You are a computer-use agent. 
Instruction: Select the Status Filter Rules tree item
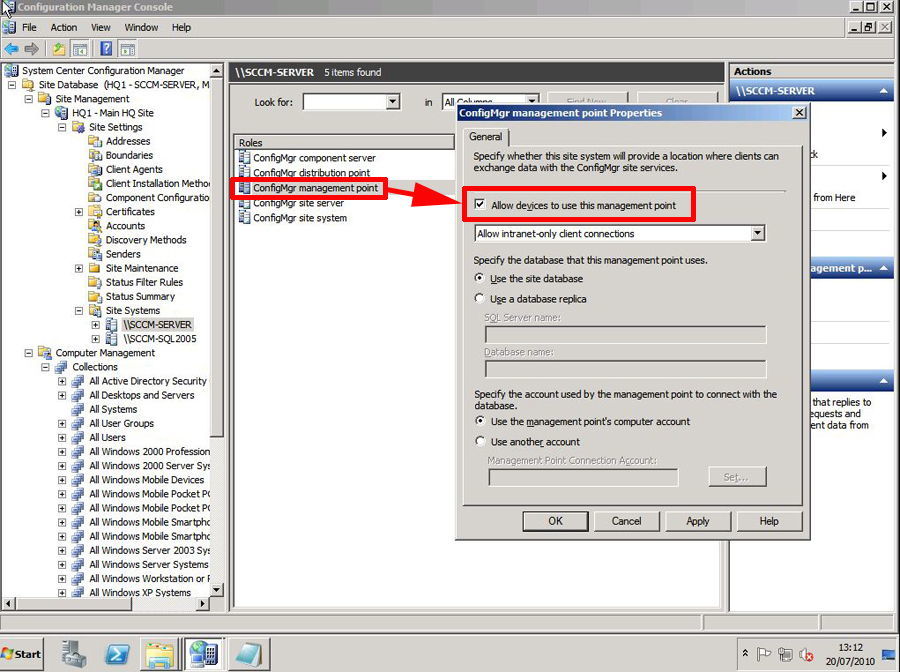point(144,282)
